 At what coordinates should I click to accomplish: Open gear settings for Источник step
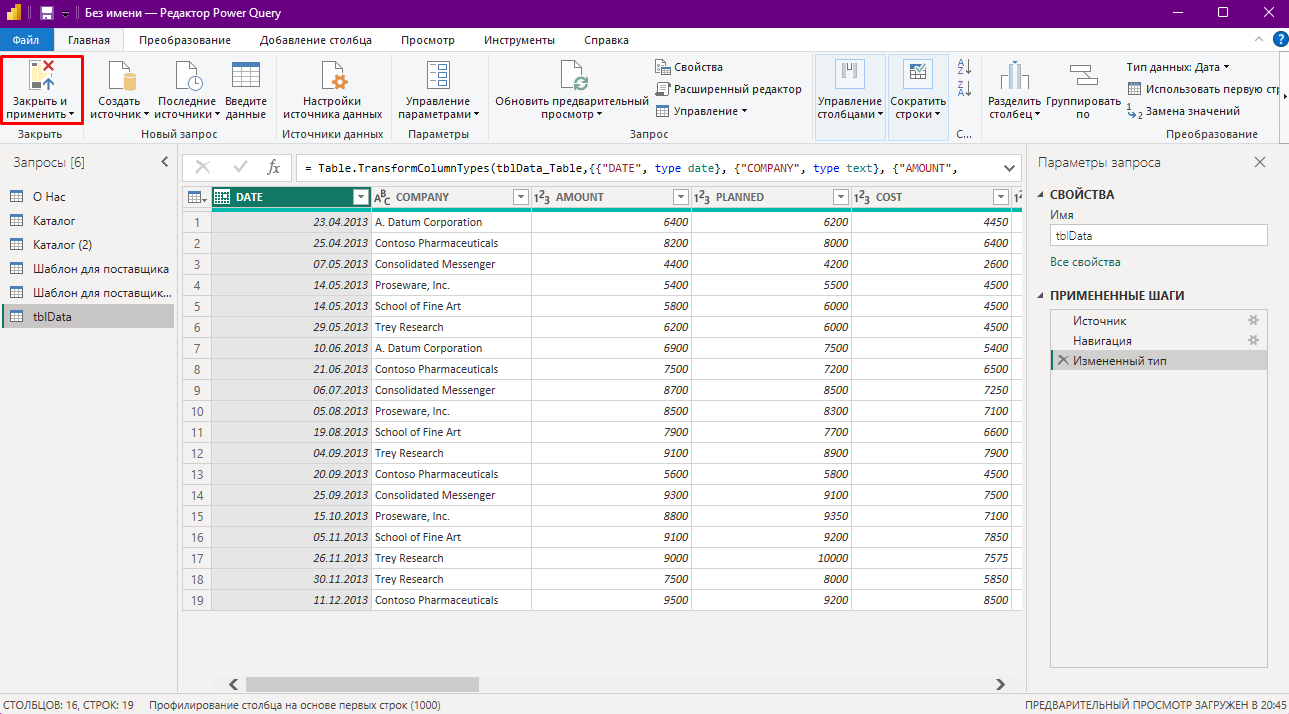click(1252, 321)
